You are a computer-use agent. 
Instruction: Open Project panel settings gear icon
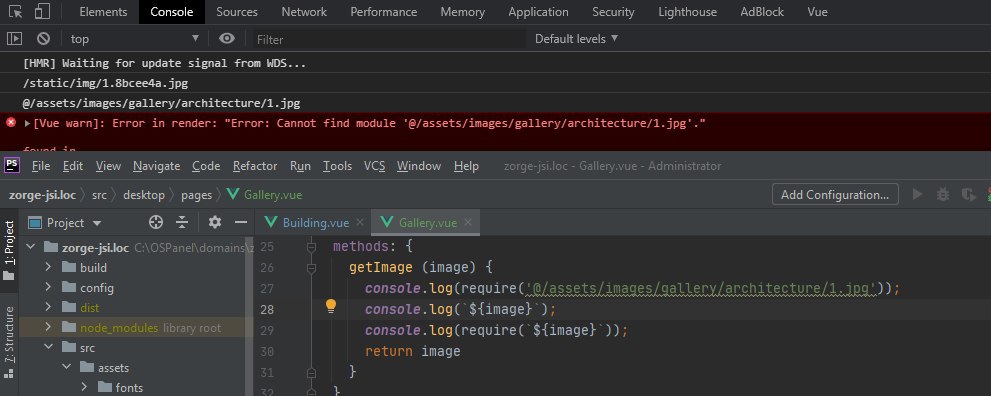(x=215, y=222)
